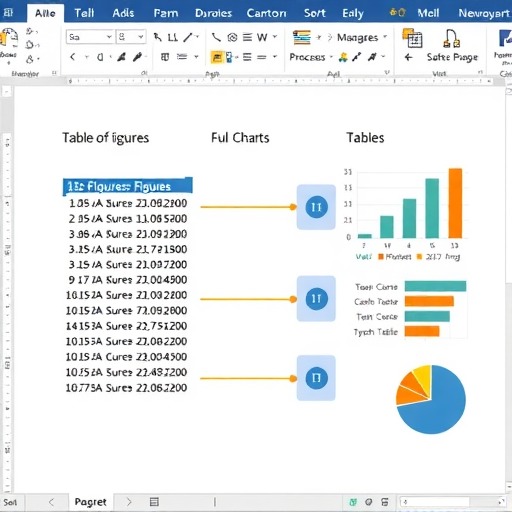The width and height of the screenshot is (512, 512).
Task: Click the less-than chevron icon in ribbon
Action: (72, 57)
